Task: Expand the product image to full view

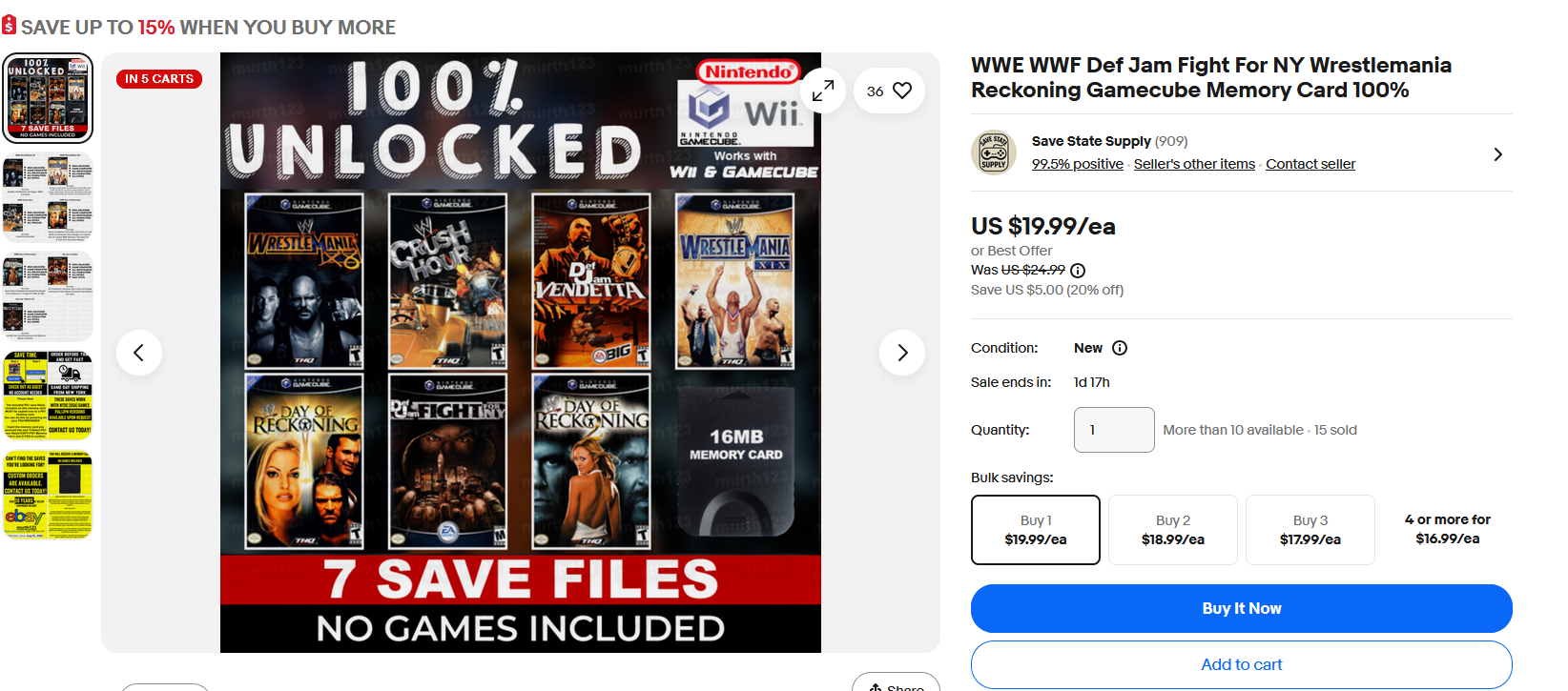Action: coord(822,91)
